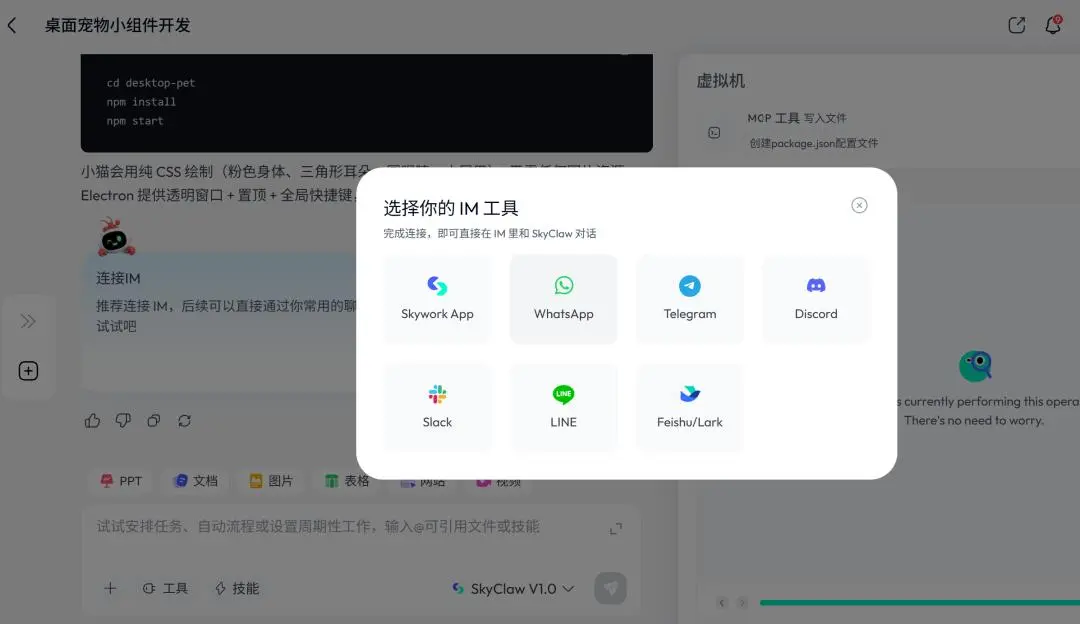Viewport: 1080px width, 624px height.
Task: Regenerate the response with the refresh icon
Action: click(185, 420)
